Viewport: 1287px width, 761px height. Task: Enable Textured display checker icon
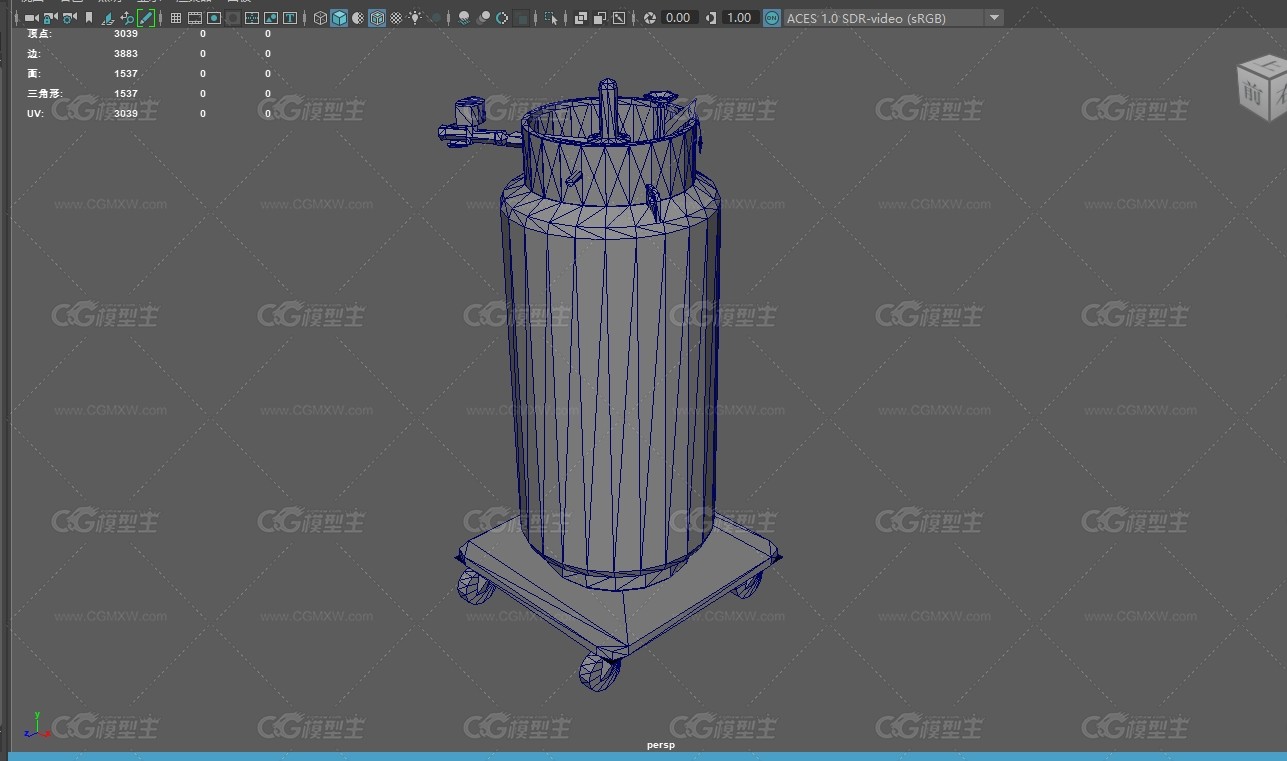(396, 18)
